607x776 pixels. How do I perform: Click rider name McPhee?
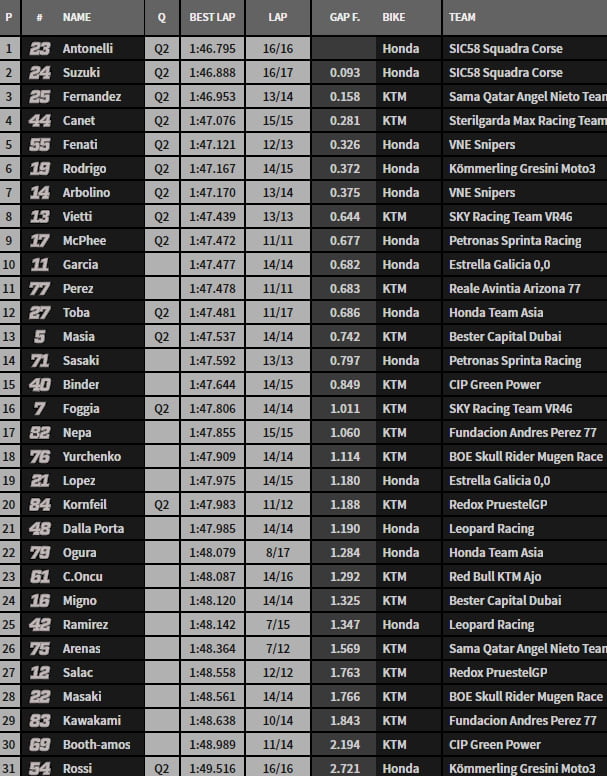tap(84, 240)
